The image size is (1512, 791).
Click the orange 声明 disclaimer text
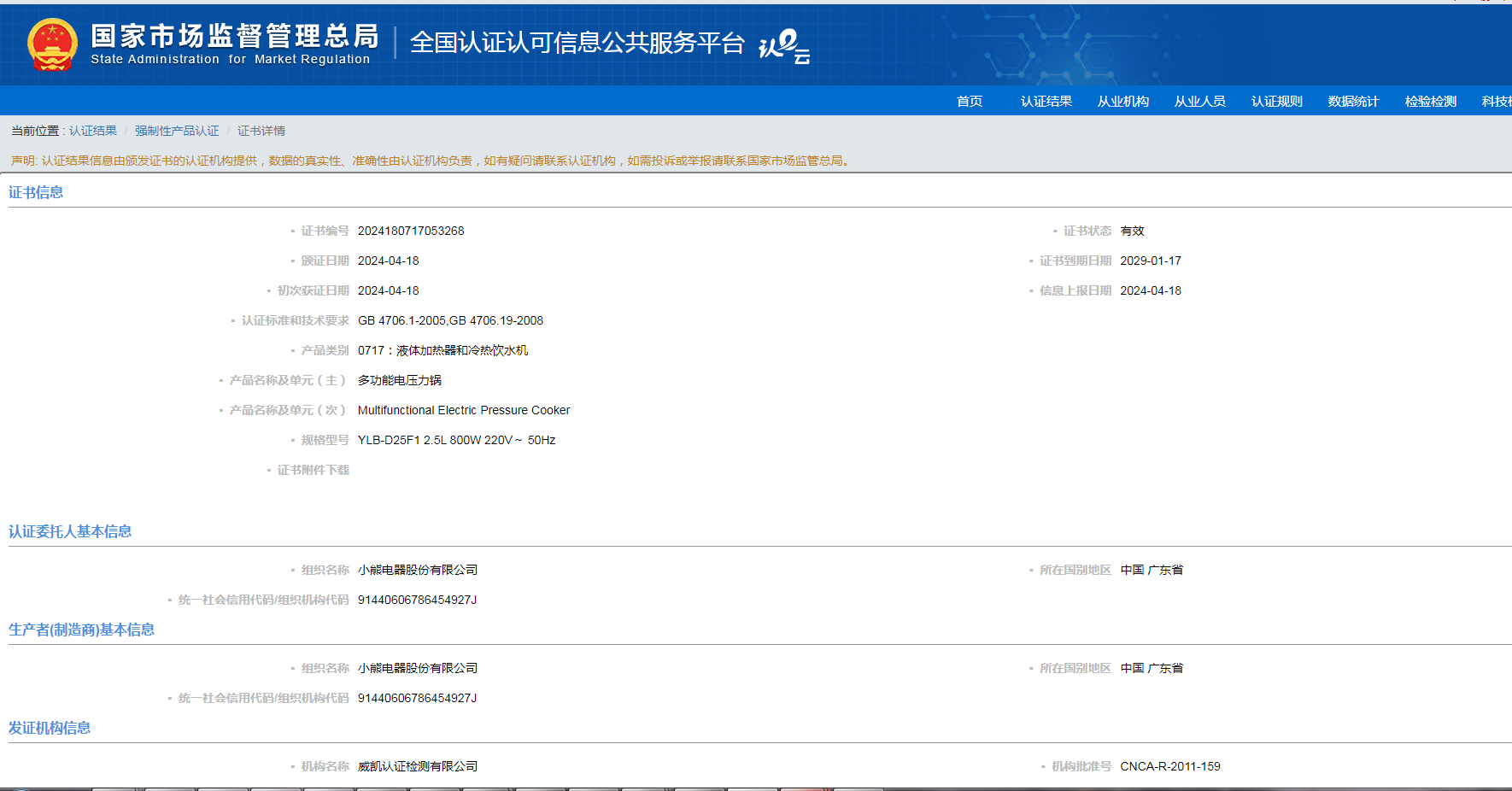(x=431, y=161)
